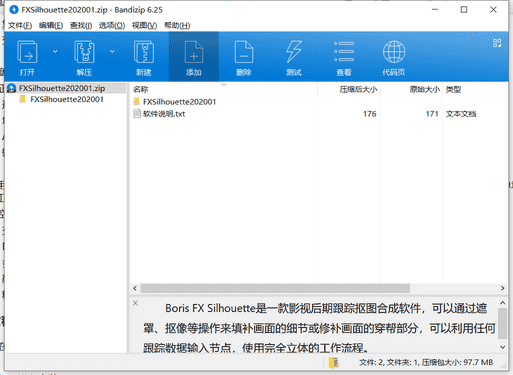Expand the Extract button dropdown arrow
Screen dimensions: 513x375
(112, 51)
